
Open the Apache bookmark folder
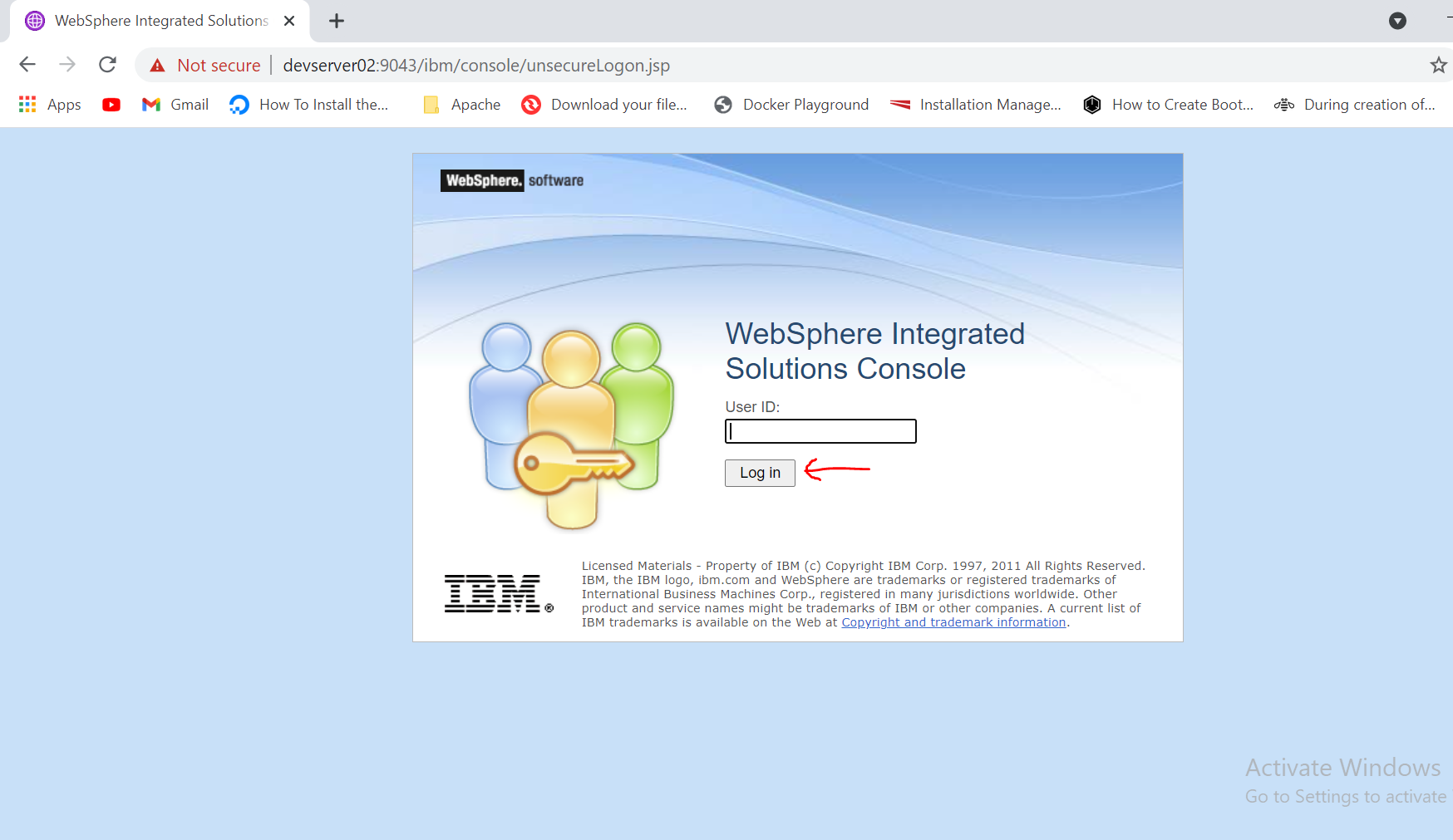(462, 105)
